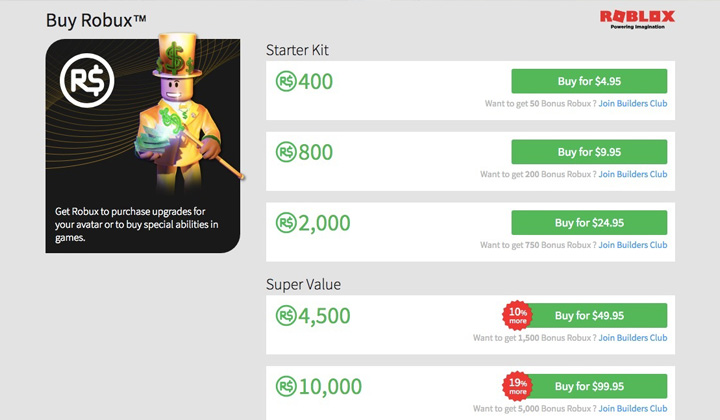Click Join Builders Club under the $24.95 button
The image size is (720, 420).
633,245
